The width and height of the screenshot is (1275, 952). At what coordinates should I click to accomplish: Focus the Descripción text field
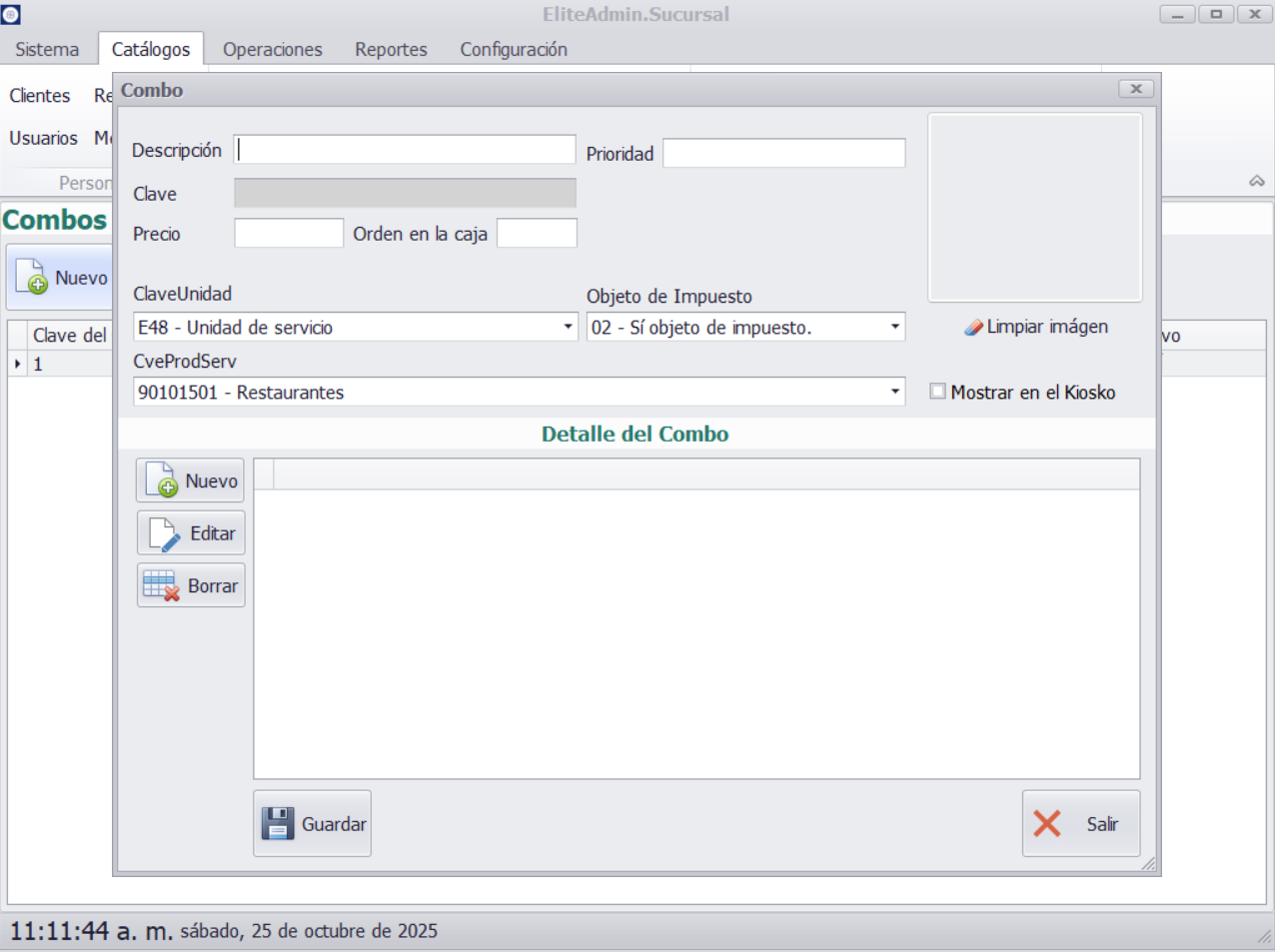click(x=405, y=150)
